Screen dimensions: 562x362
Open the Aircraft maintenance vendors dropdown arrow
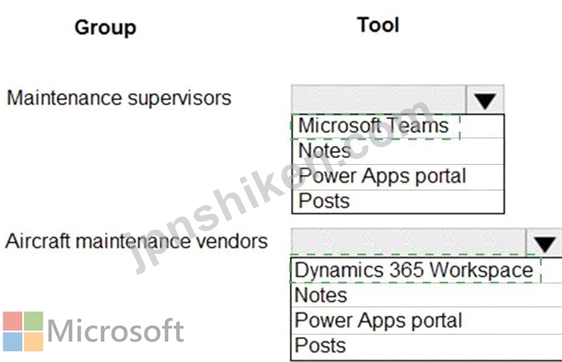coord(544,243)
